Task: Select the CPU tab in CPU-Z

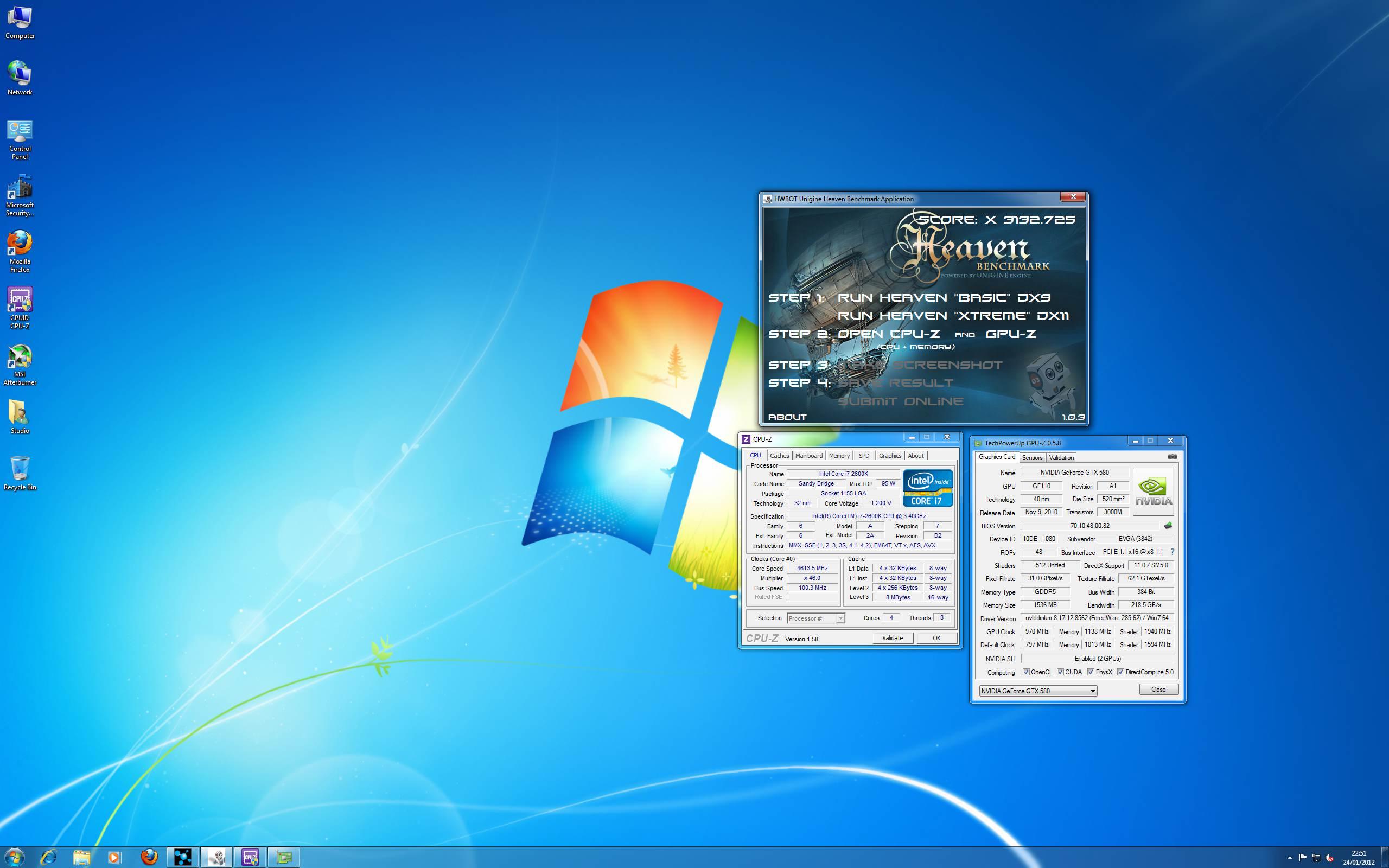Action: [755, 455]
